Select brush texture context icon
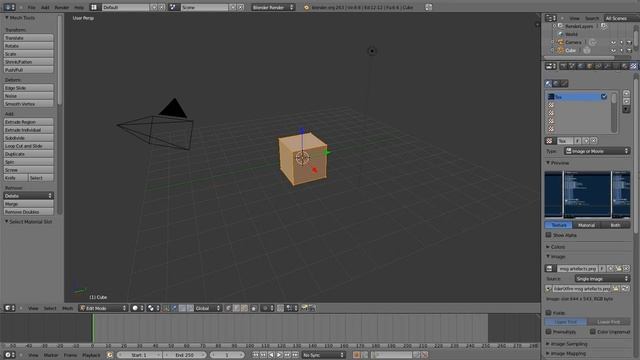Screen dimensions: 640x360 (x=564, y=84)
